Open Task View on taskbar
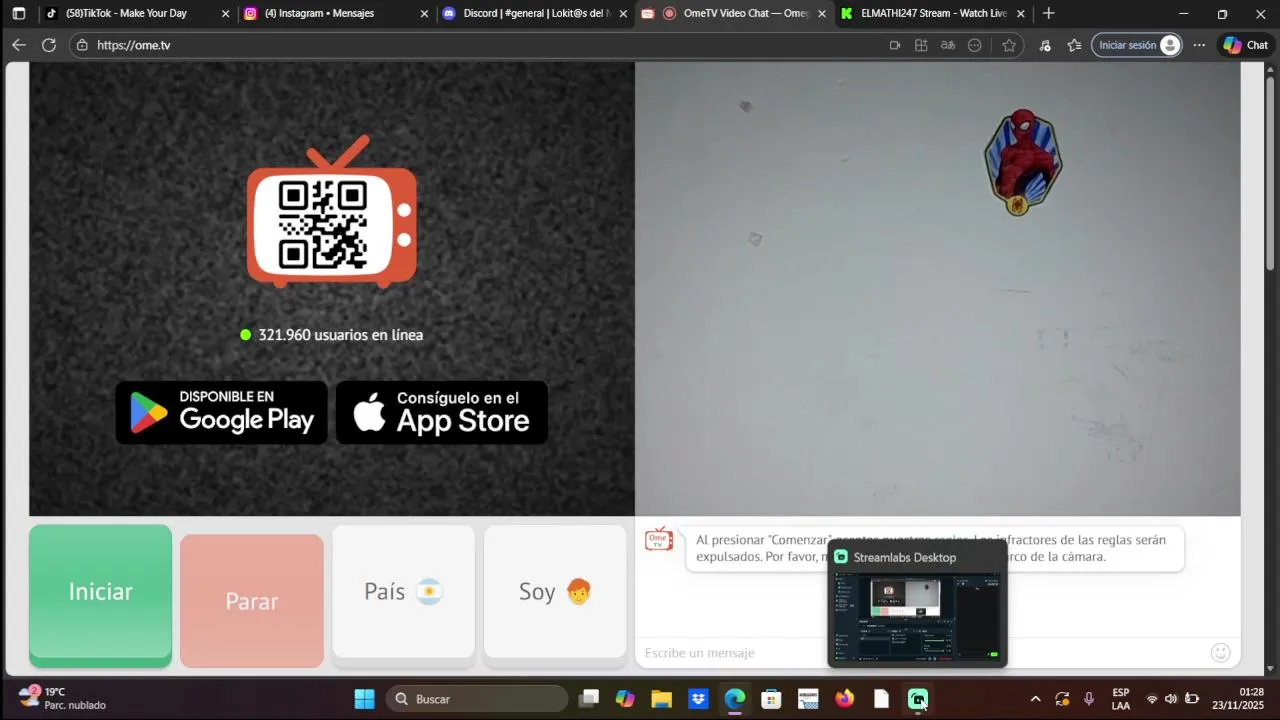The image size is (1280, 720). (589, 699)
